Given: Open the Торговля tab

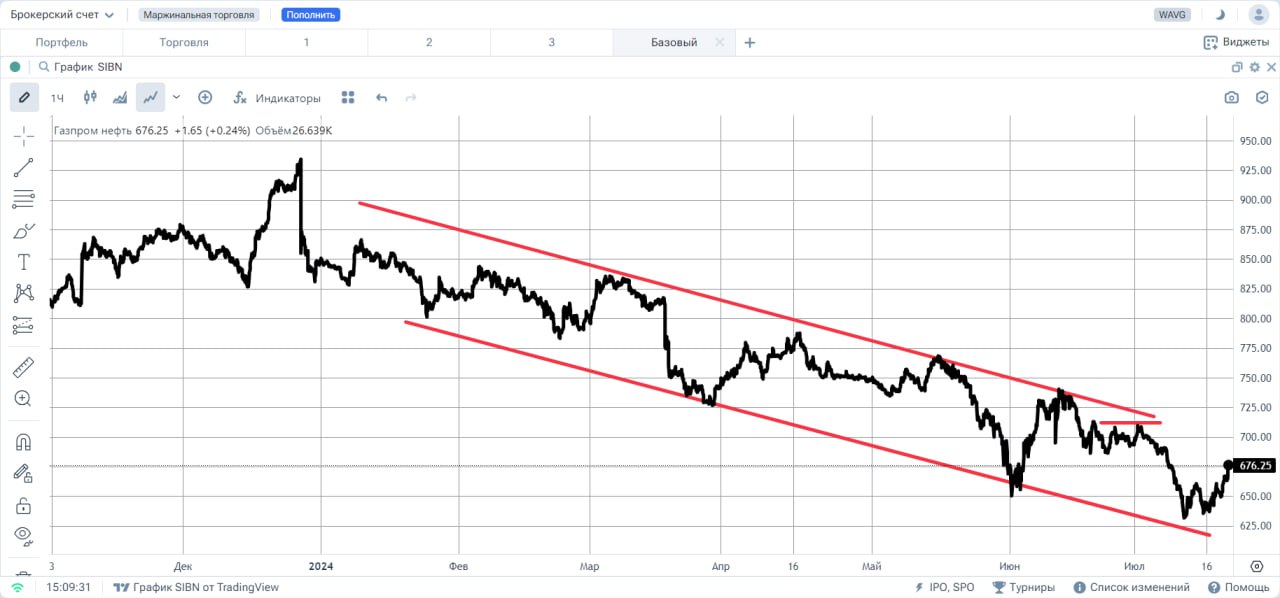Looking at the screenshot, I should tap(184, 42).
